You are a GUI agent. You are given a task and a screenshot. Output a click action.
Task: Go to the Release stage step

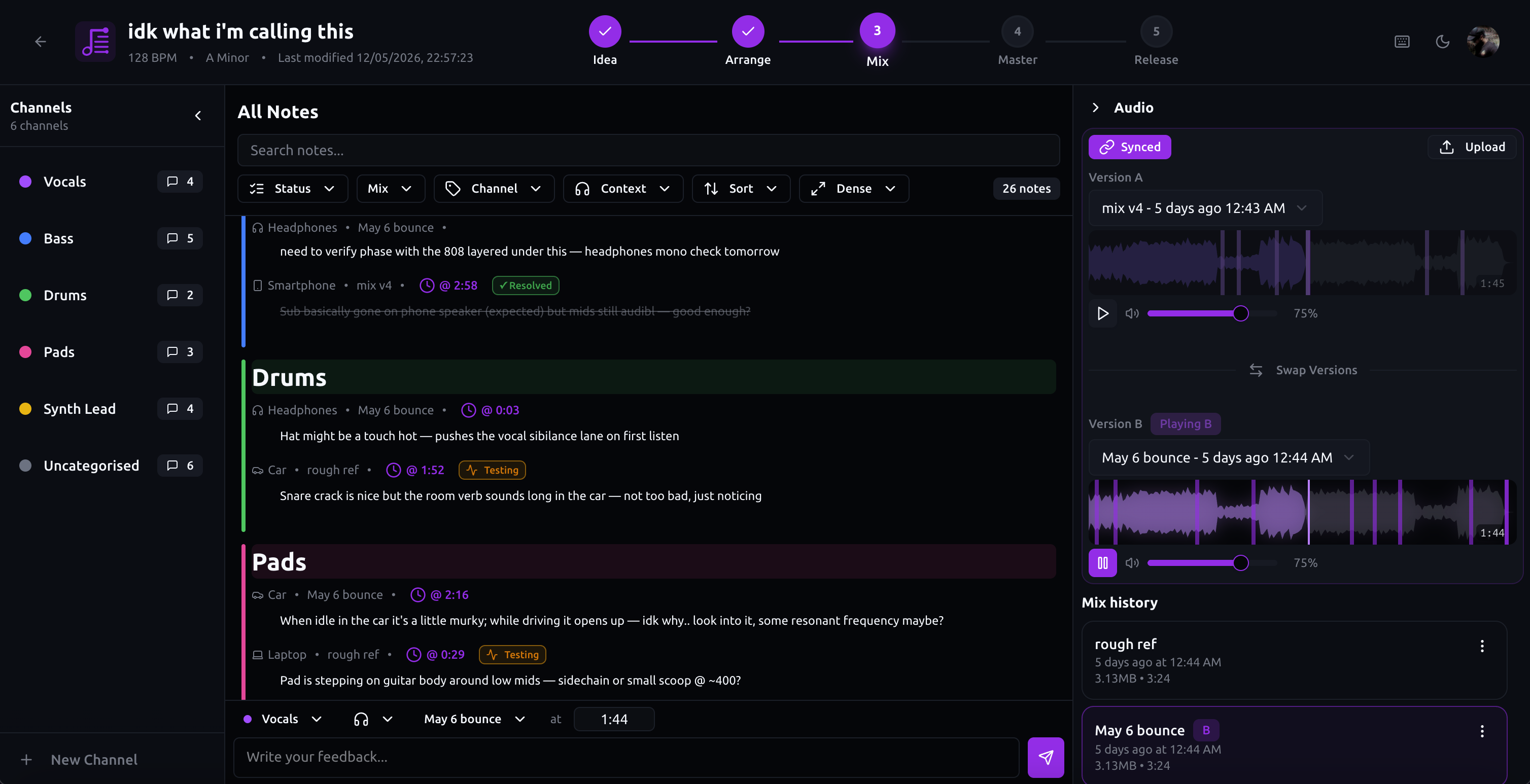coord(1156,41)
